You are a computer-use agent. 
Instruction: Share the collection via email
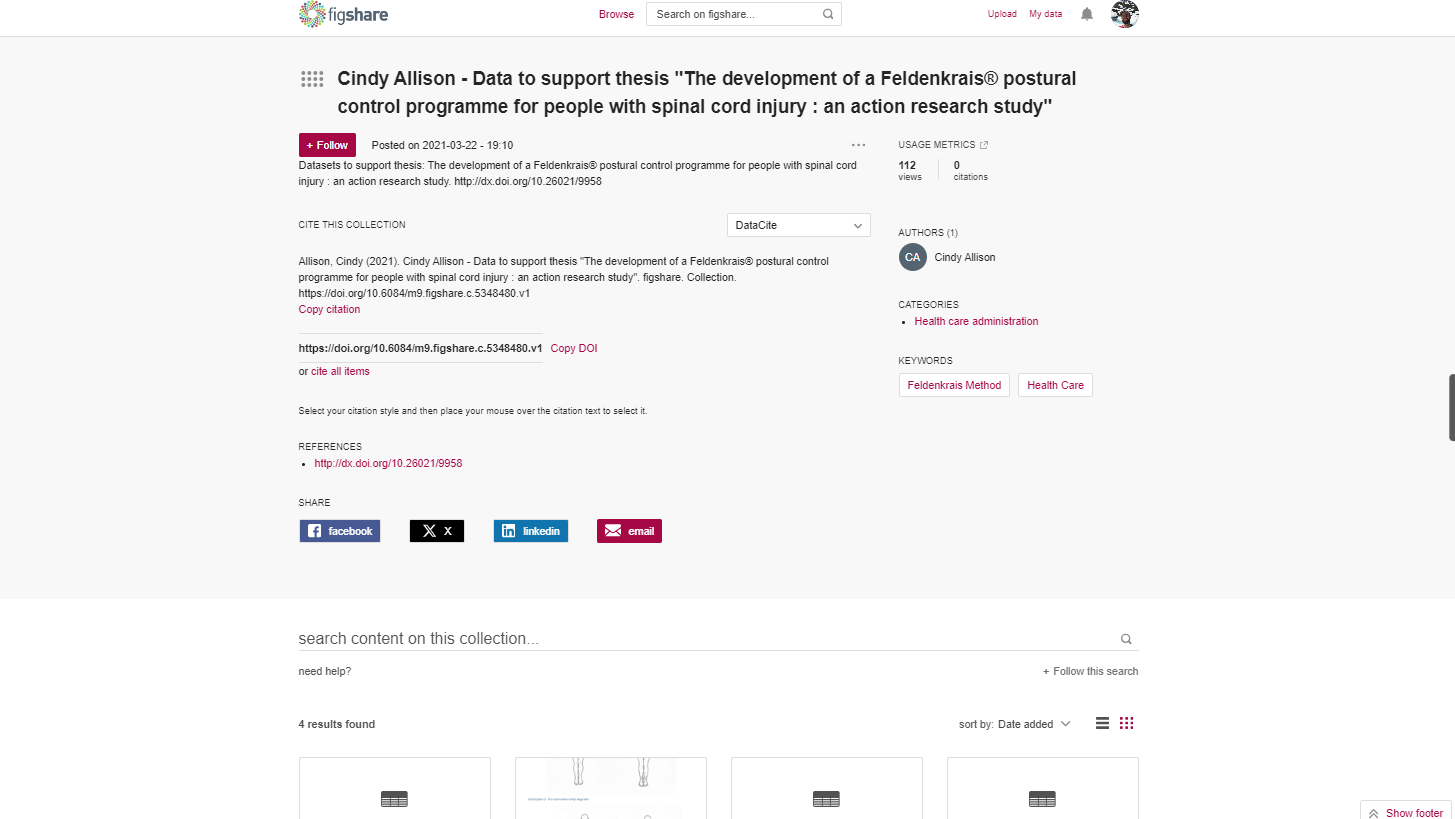629,530
